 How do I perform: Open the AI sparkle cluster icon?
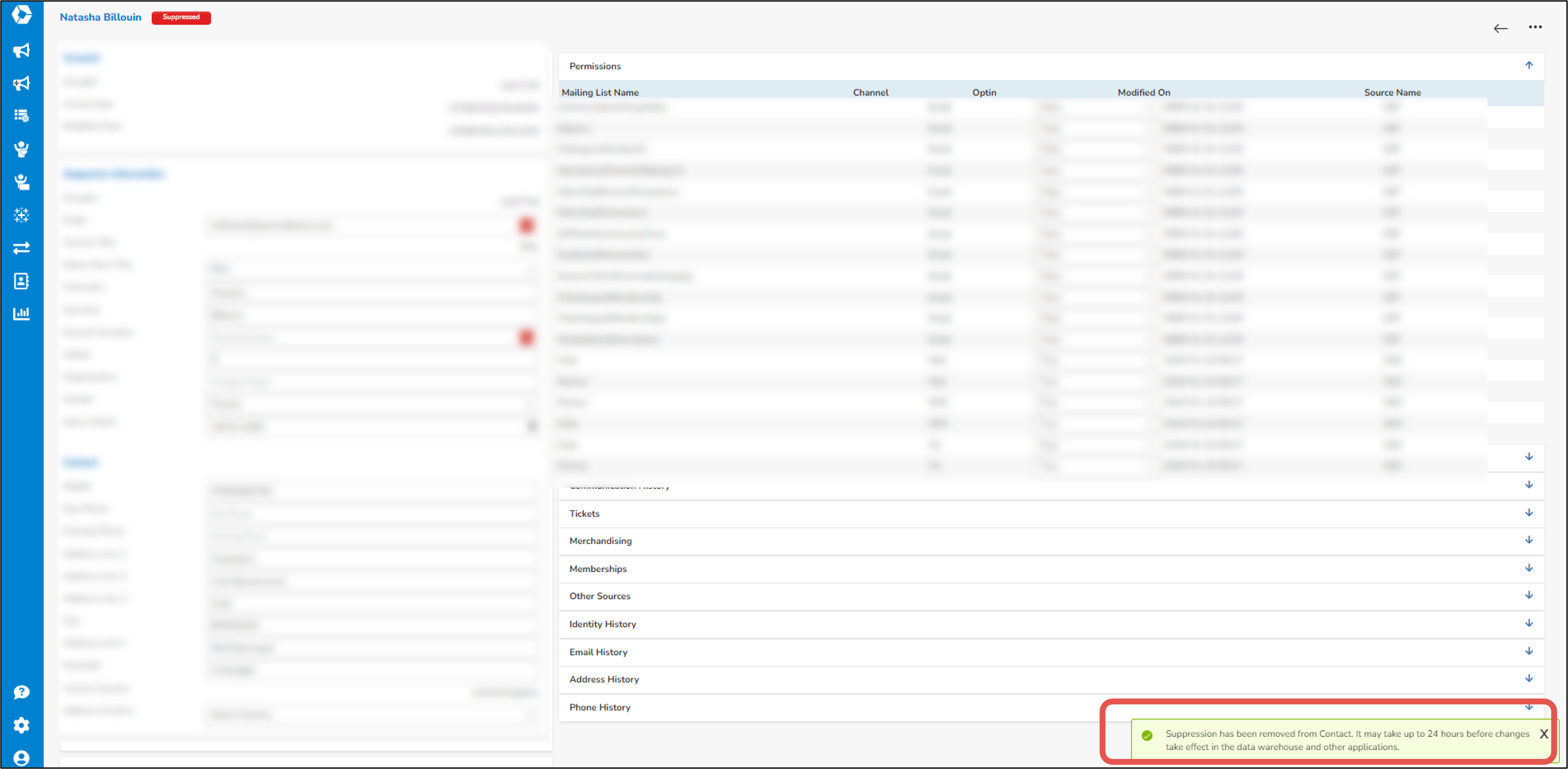[x=21, y=215]
